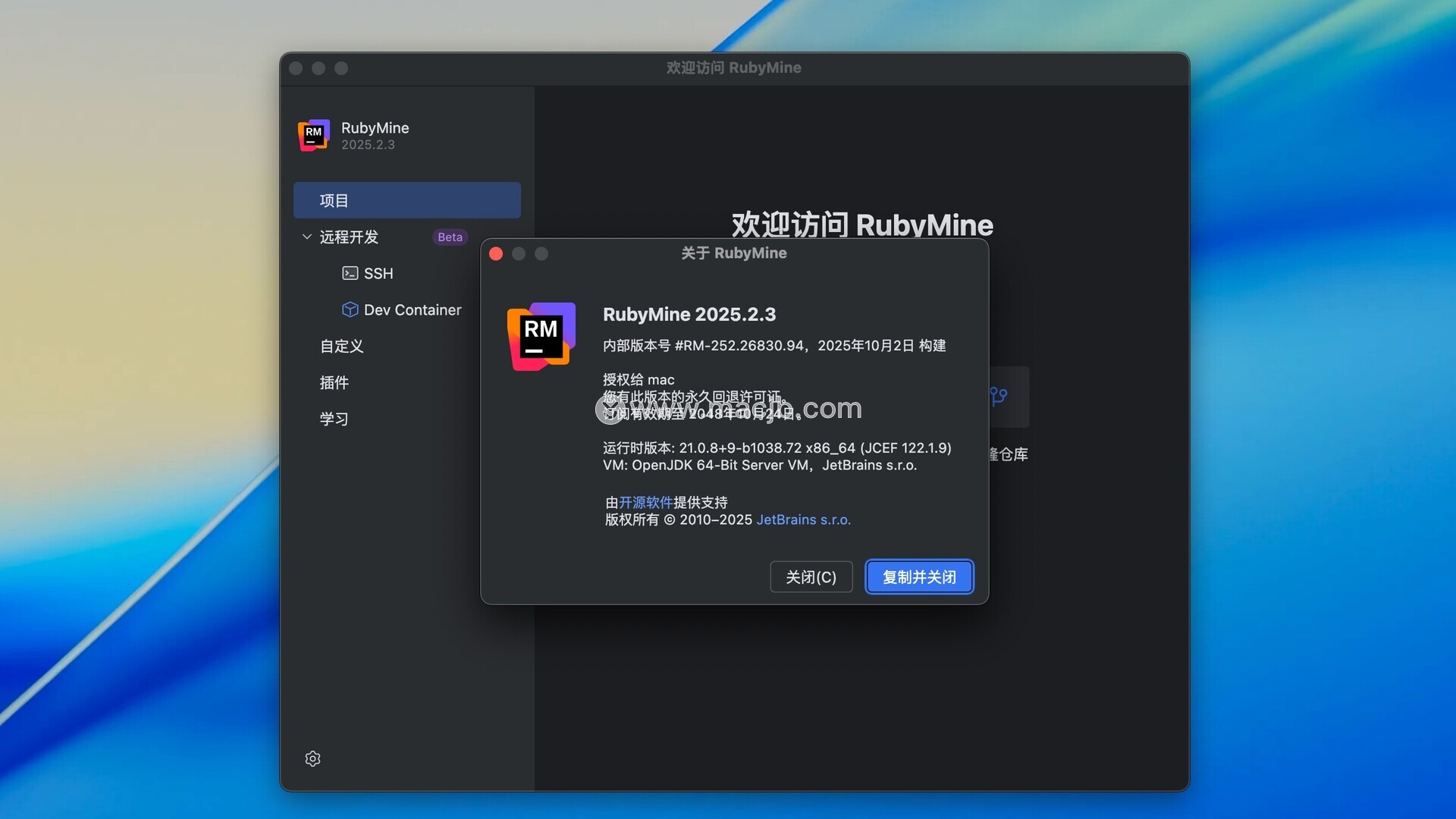The height and width of the screenshot is (819, 1456).
Task: Click the RubyMine logo in sidebar header
Action: 313,135
